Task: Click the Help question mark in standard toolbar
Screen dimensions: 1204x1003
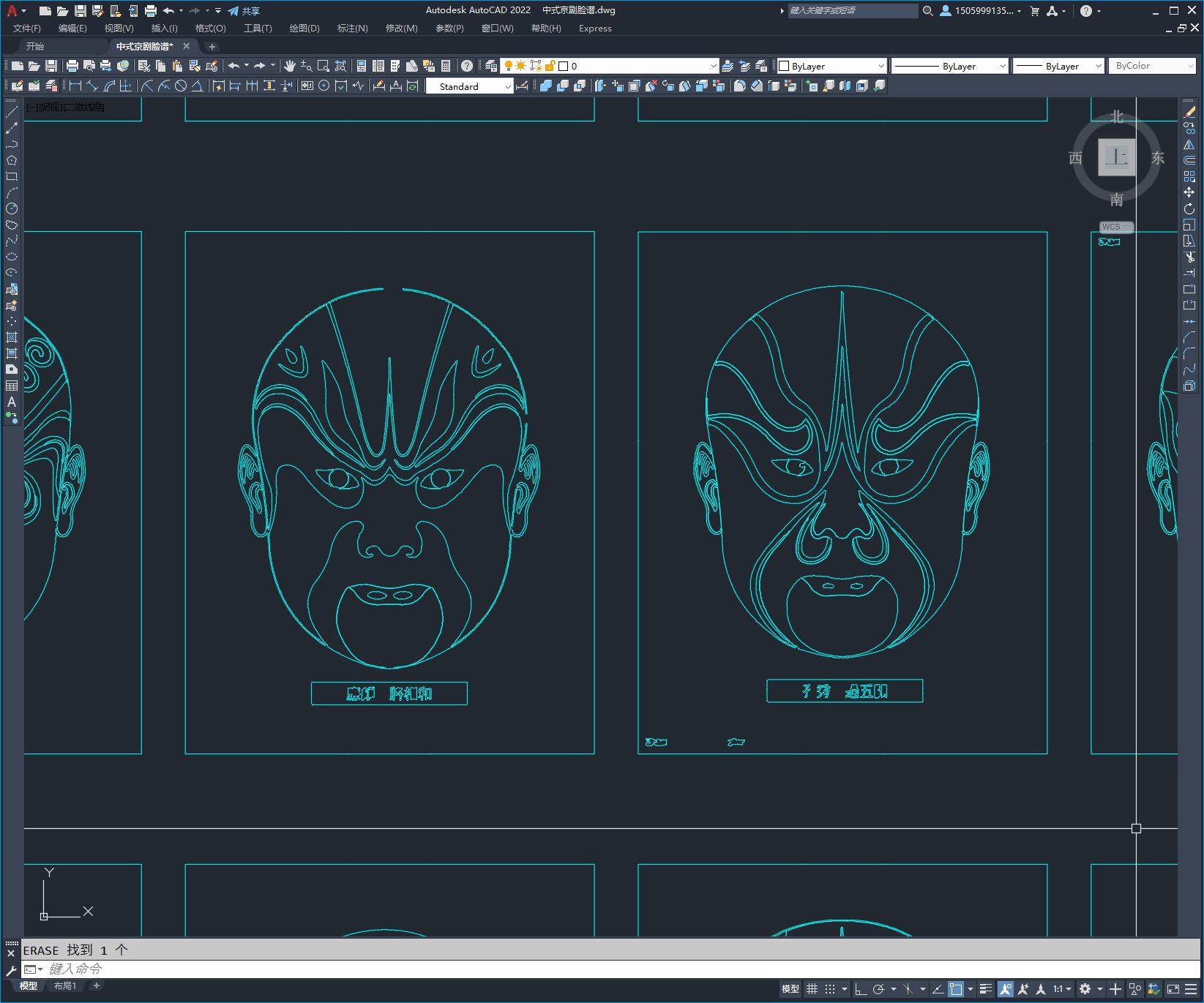Action: (467, 66)
